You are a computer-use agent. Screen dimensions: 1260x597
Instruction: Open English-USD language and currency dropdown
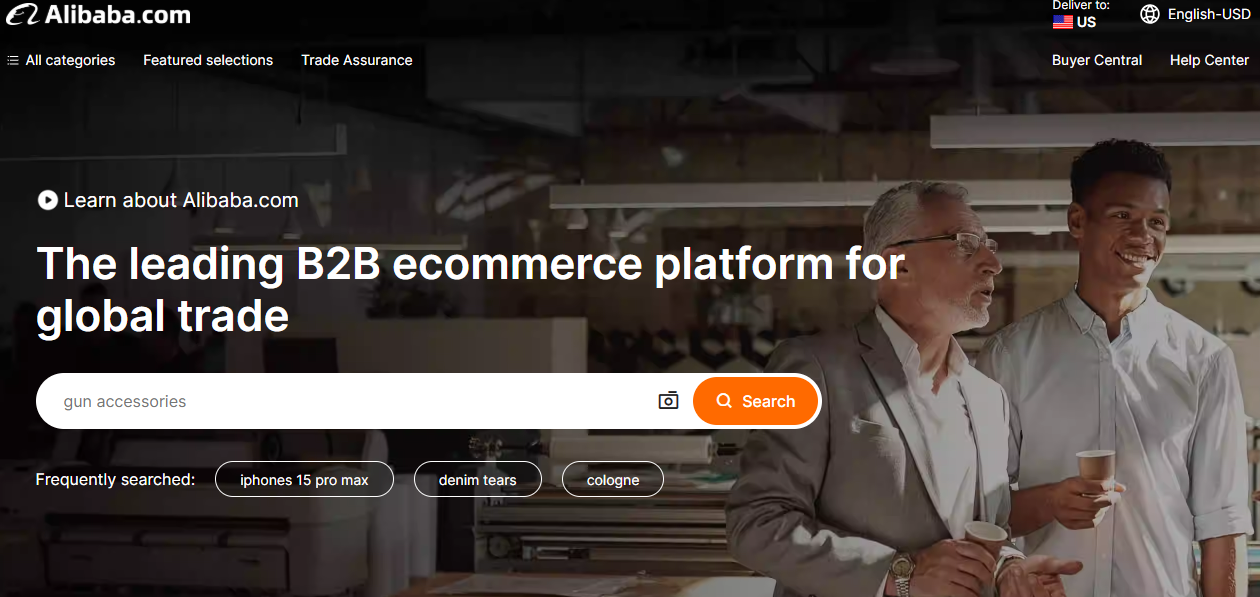[x=1195, y=14]
